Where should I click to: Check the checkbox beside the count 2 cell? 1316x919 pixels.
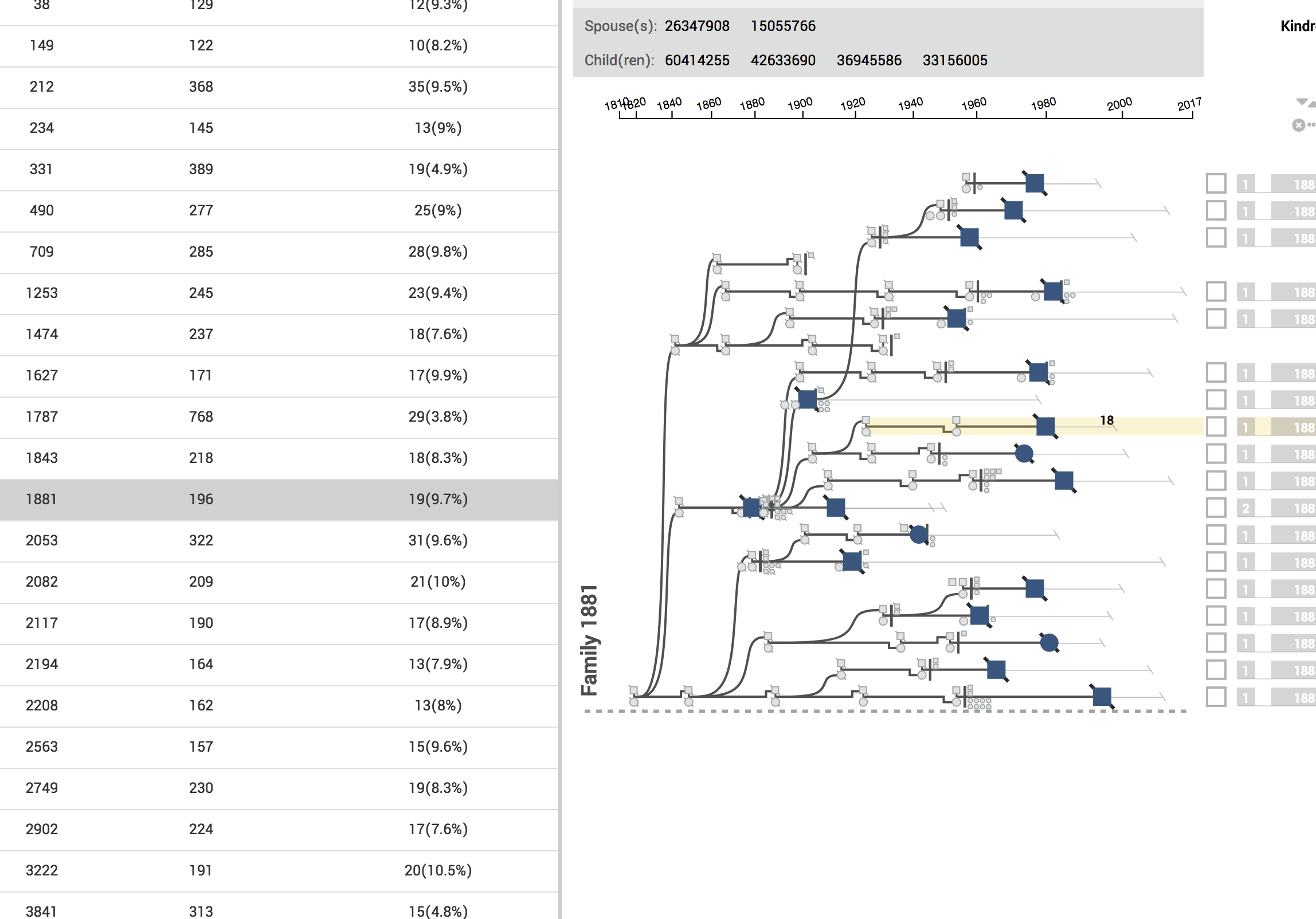pos(1216,507)
